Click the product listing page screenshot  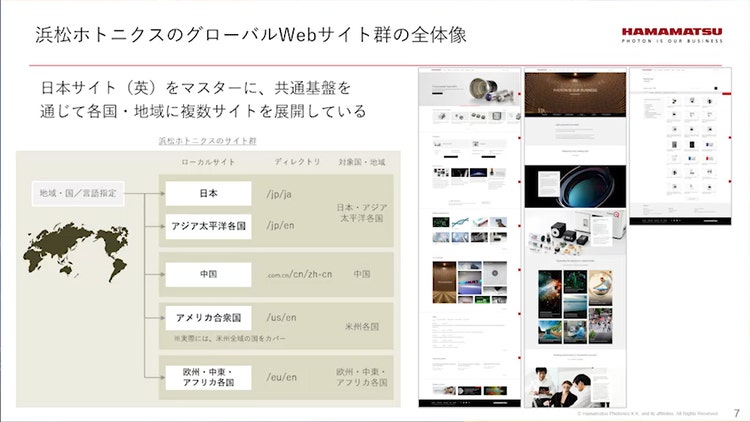680,146
